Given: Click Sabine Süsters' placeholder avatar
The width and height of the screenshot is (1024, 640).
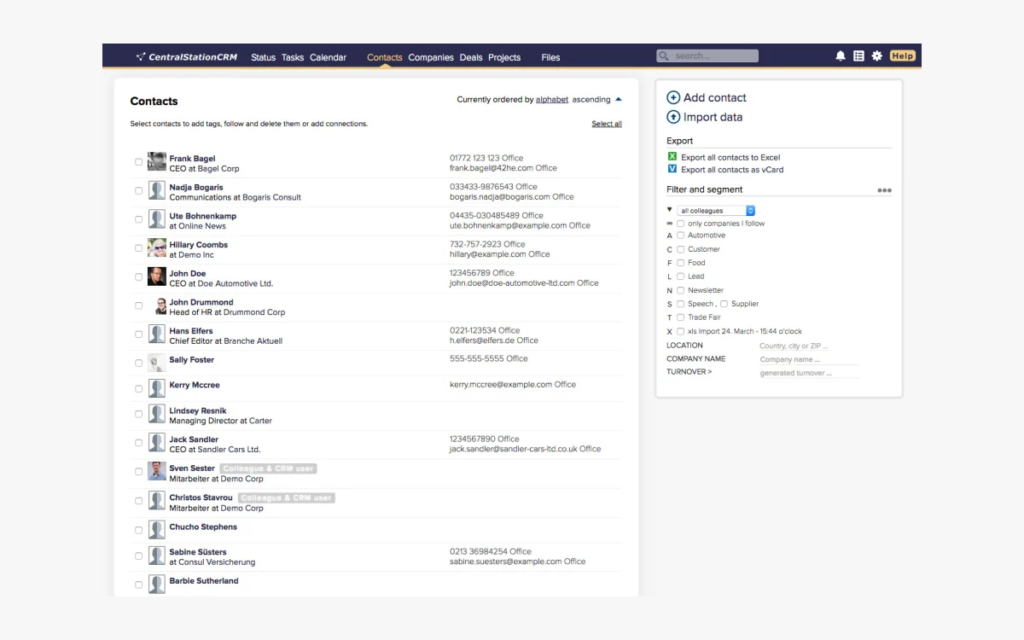Looking at the screenshot, I should click(x=157, y=556).
